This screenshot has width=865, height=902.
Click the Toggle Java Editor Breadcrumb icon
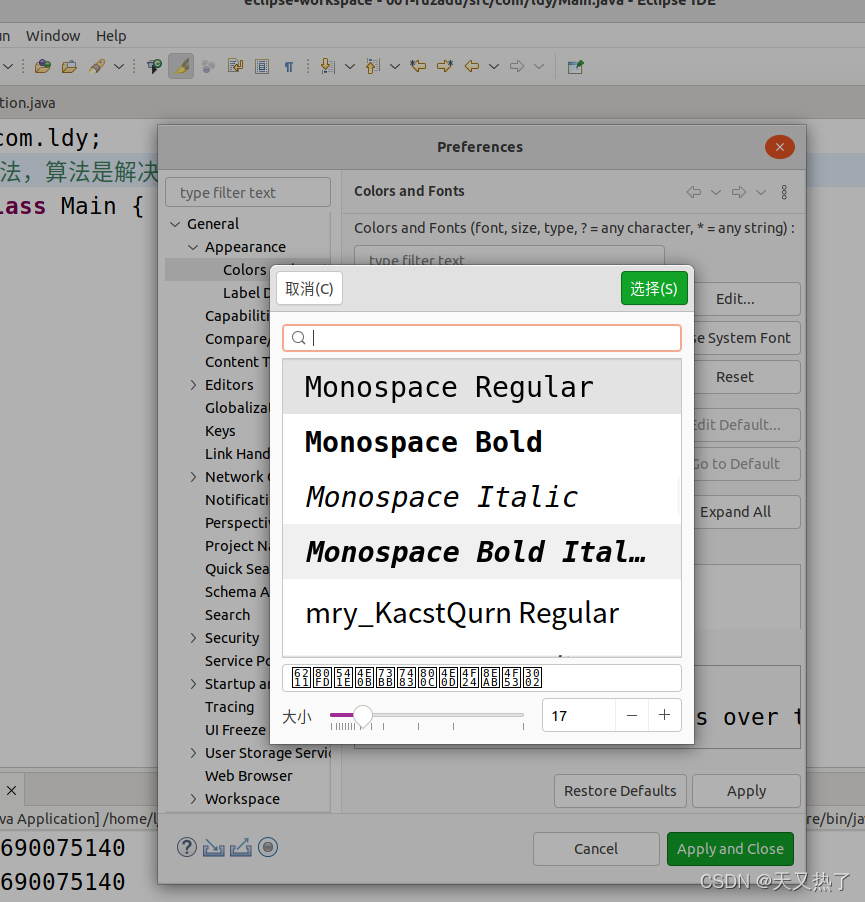[154, 66]
